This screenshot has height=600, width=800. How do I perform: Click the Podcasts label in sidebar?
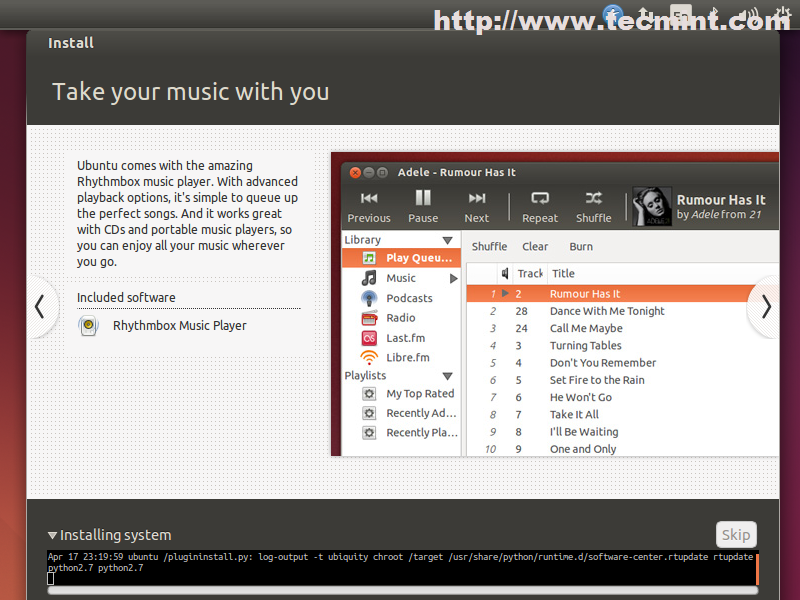coord(409,298)
